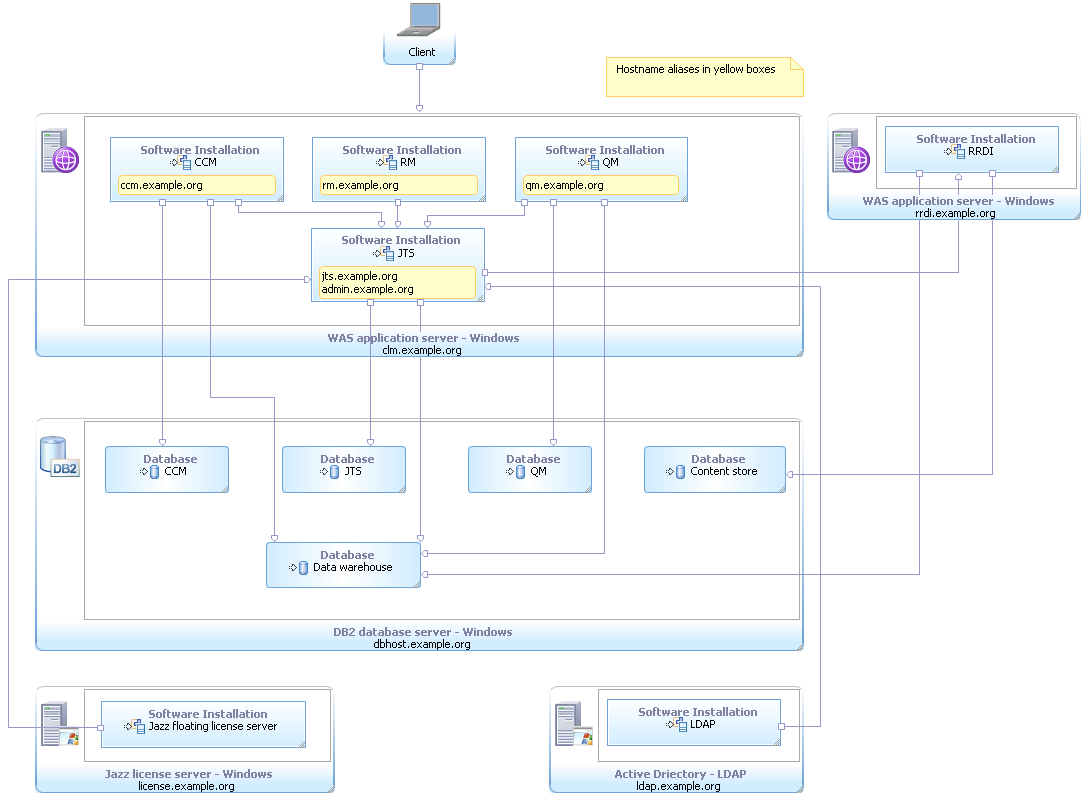The image size is (1090, 806).
Task: Click the 'Data warehouse' database label
Action: coord(352,567)
